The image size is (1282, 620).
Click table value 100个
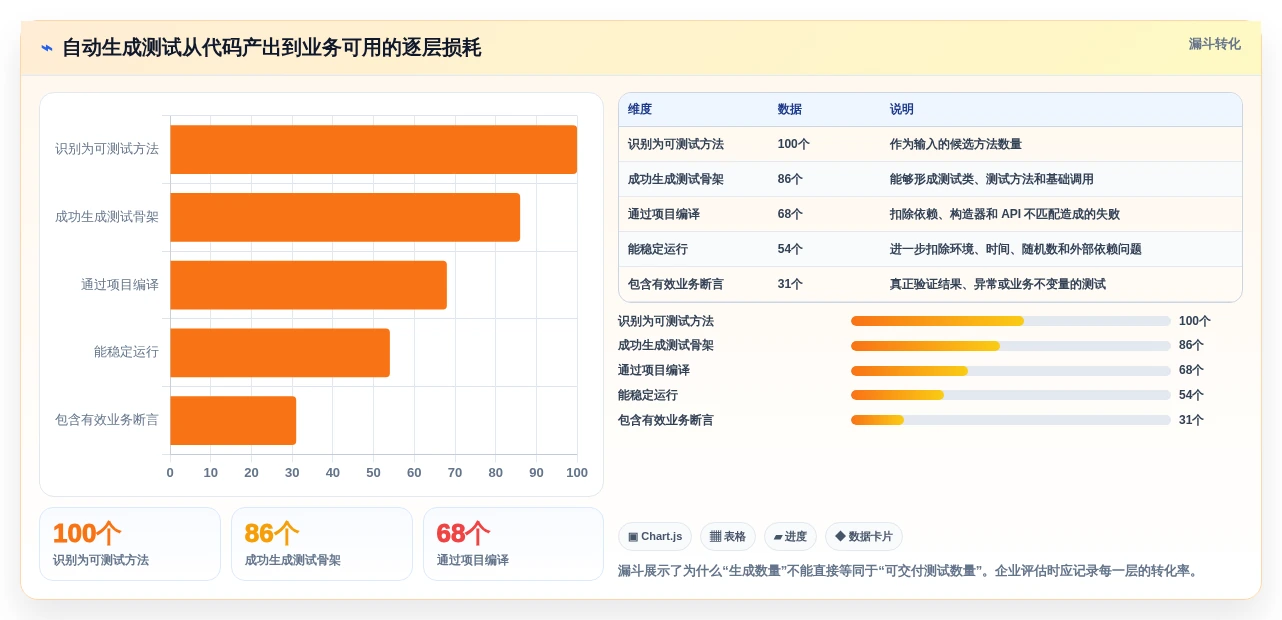coord(794,144)
